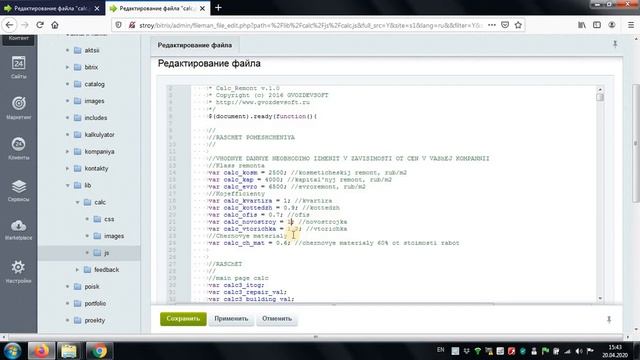
Task: Pin the button bar with bottom pin
Action: click(609, 319)
